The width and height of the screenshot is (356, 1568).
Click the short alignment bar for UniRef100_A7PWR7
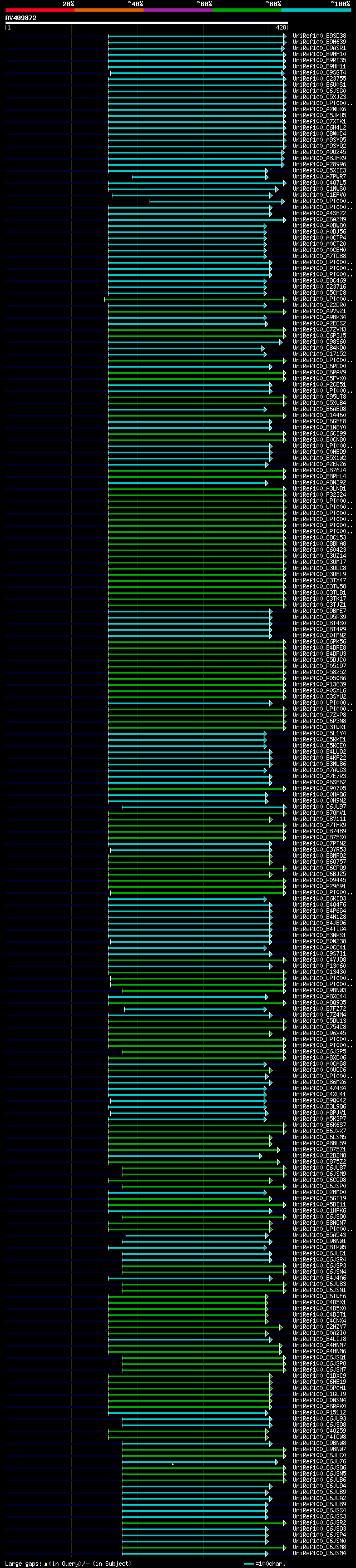(x=200, y=177)
